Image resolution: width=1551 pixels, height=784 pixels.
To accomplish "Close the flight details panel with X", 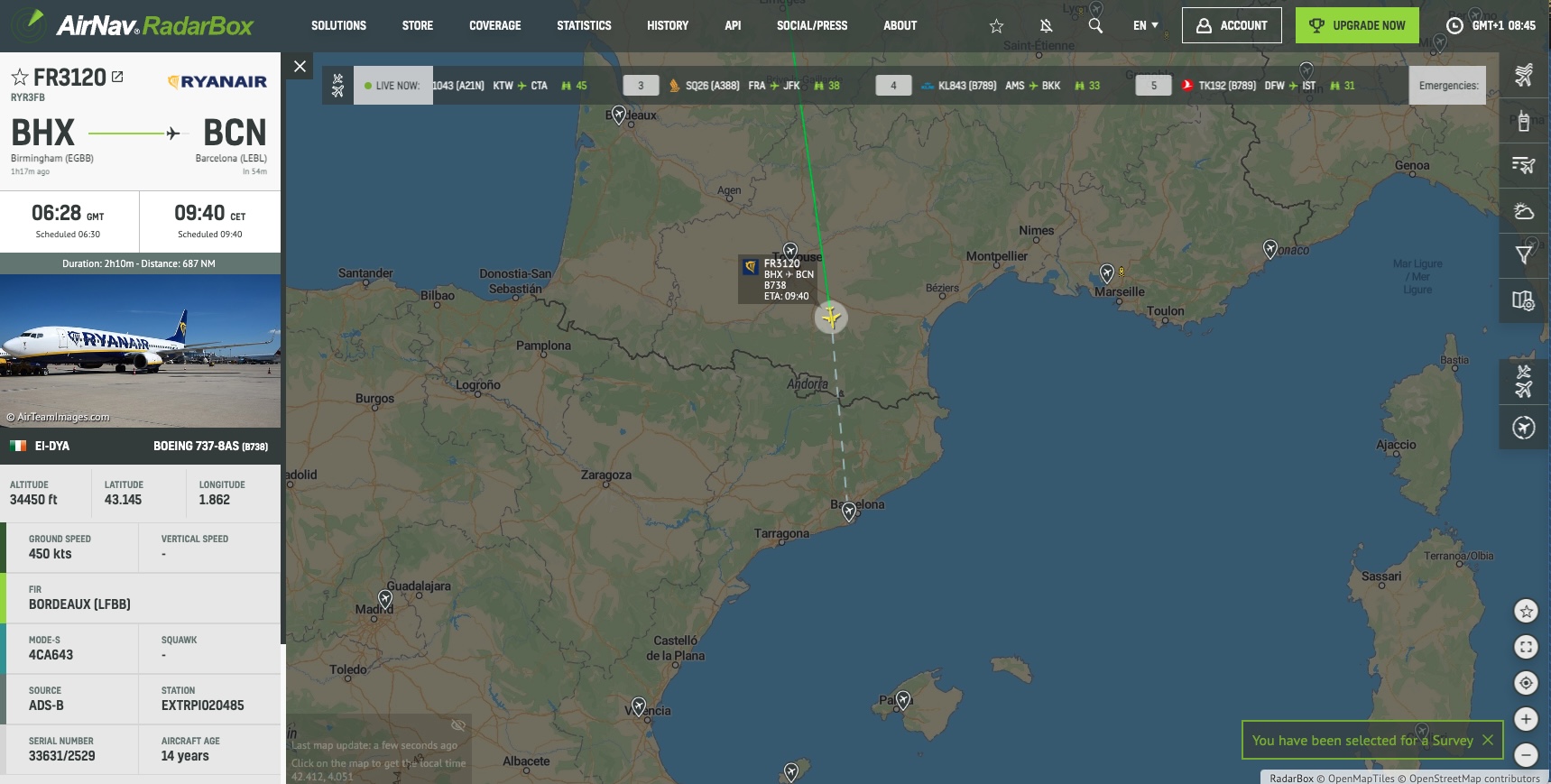I will point(300,66).
